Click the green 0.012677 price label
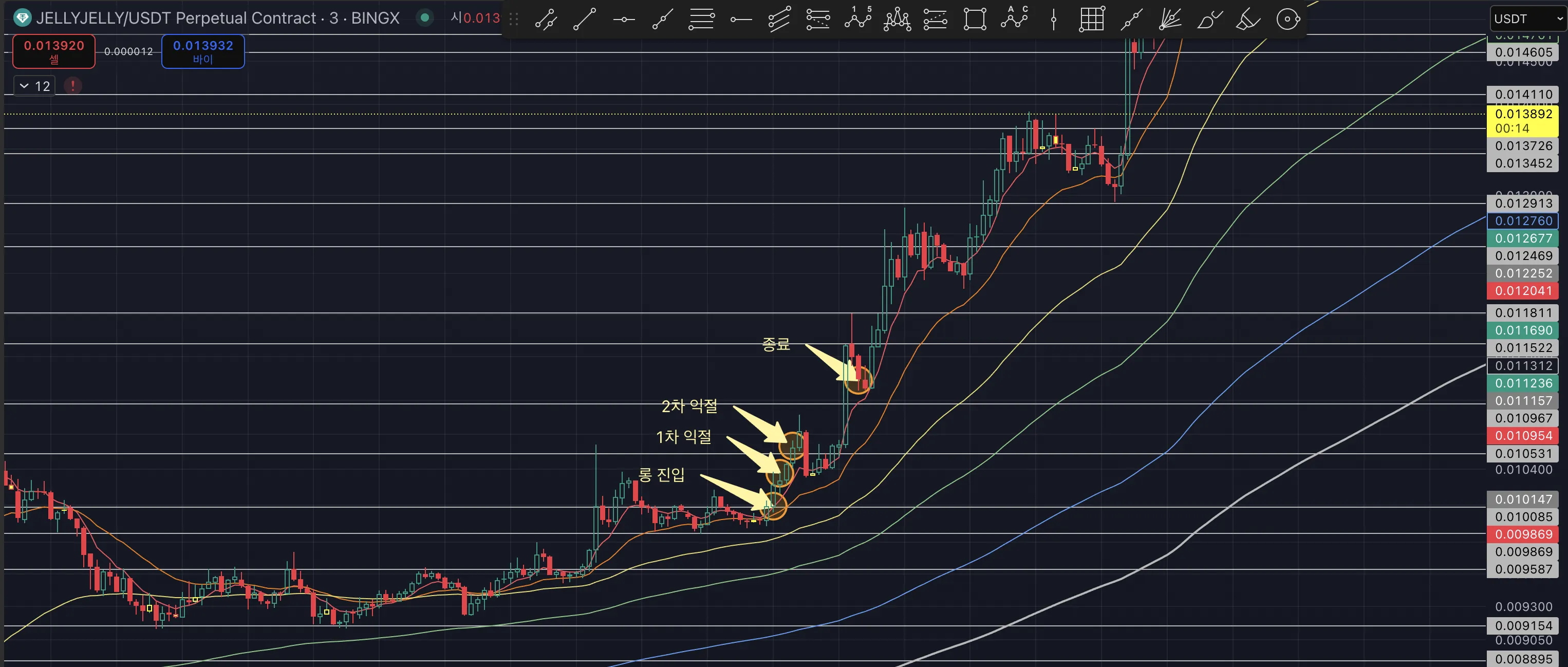 click(1522, 238)
